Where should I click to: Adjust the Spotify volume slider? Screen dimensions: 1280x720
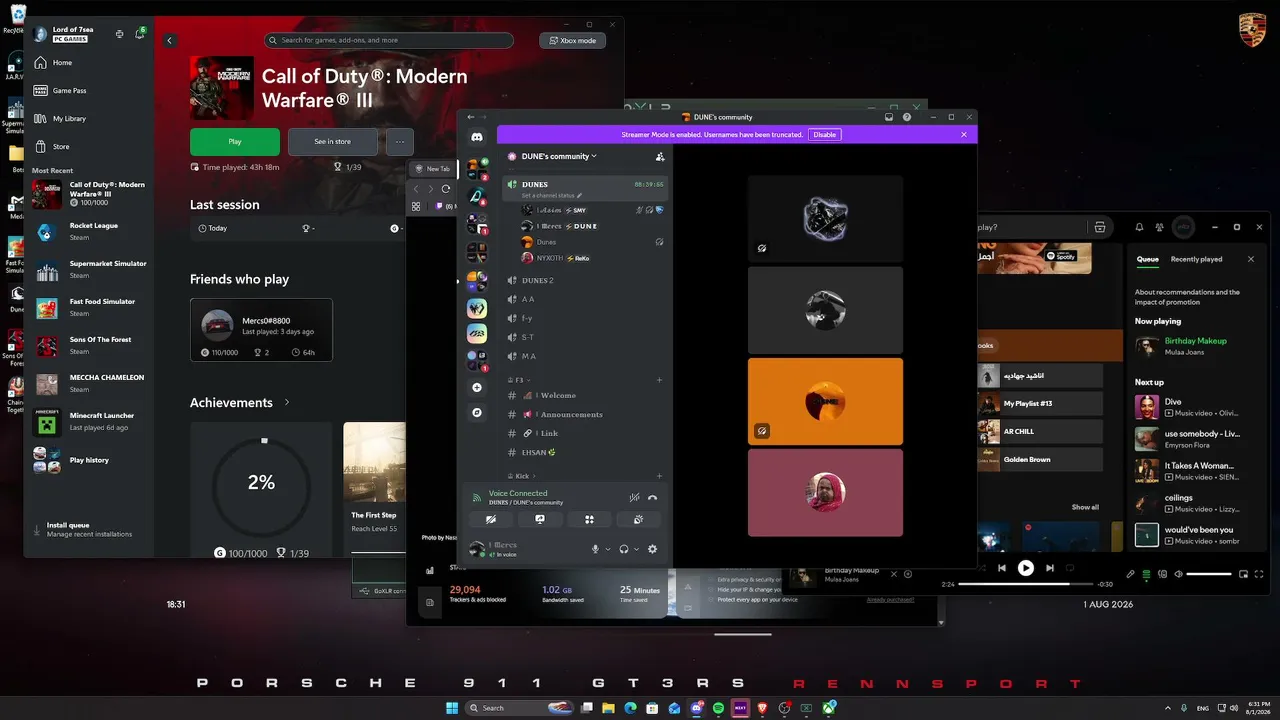[1209, 574]
